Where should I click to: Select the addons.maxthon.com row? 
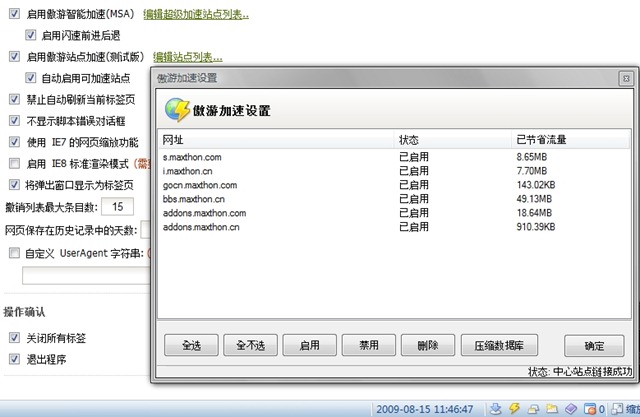click(393, 213)
